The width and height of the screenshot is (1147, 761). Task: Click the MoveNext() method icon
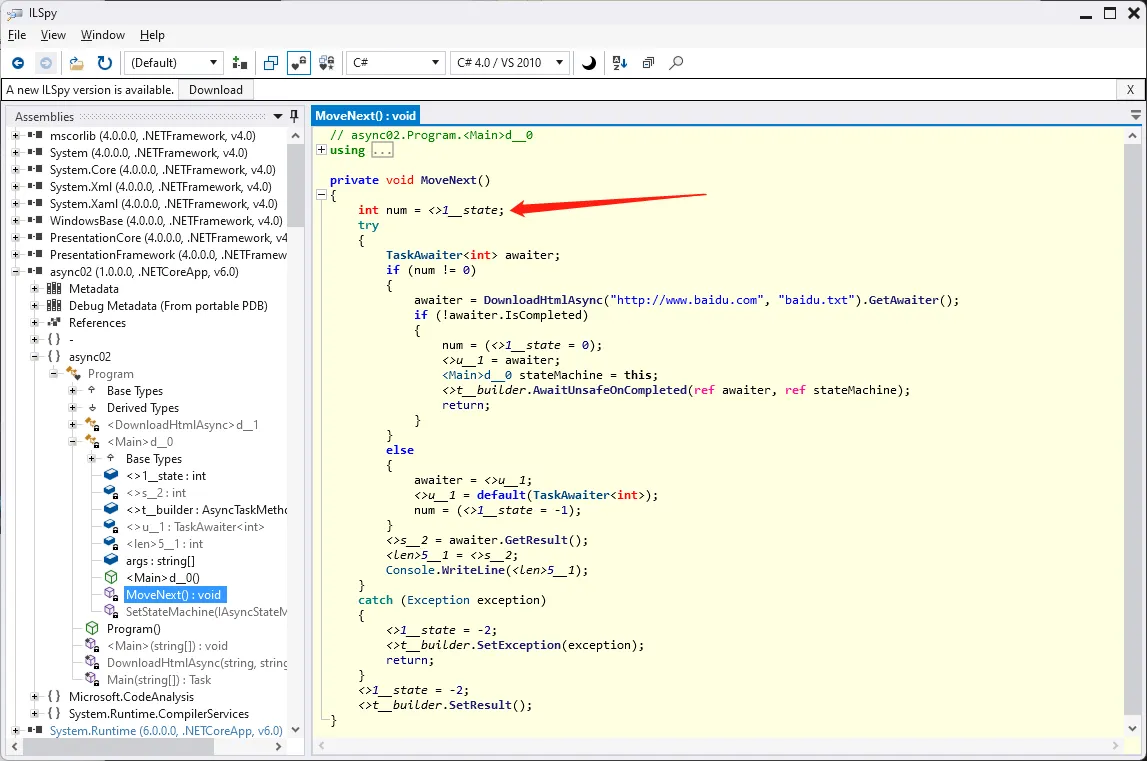coord(111,594)
